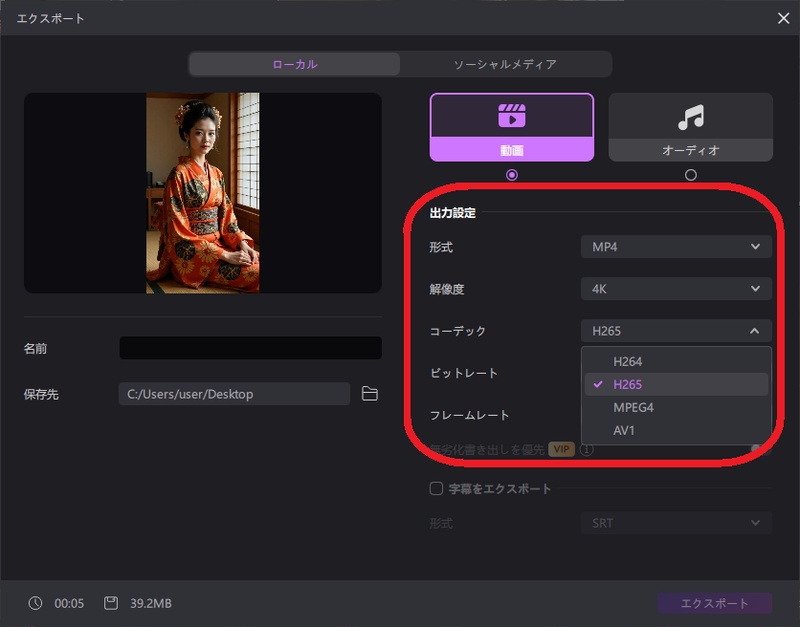
Task: Select the ローカル tab
Action: point(294,63)
